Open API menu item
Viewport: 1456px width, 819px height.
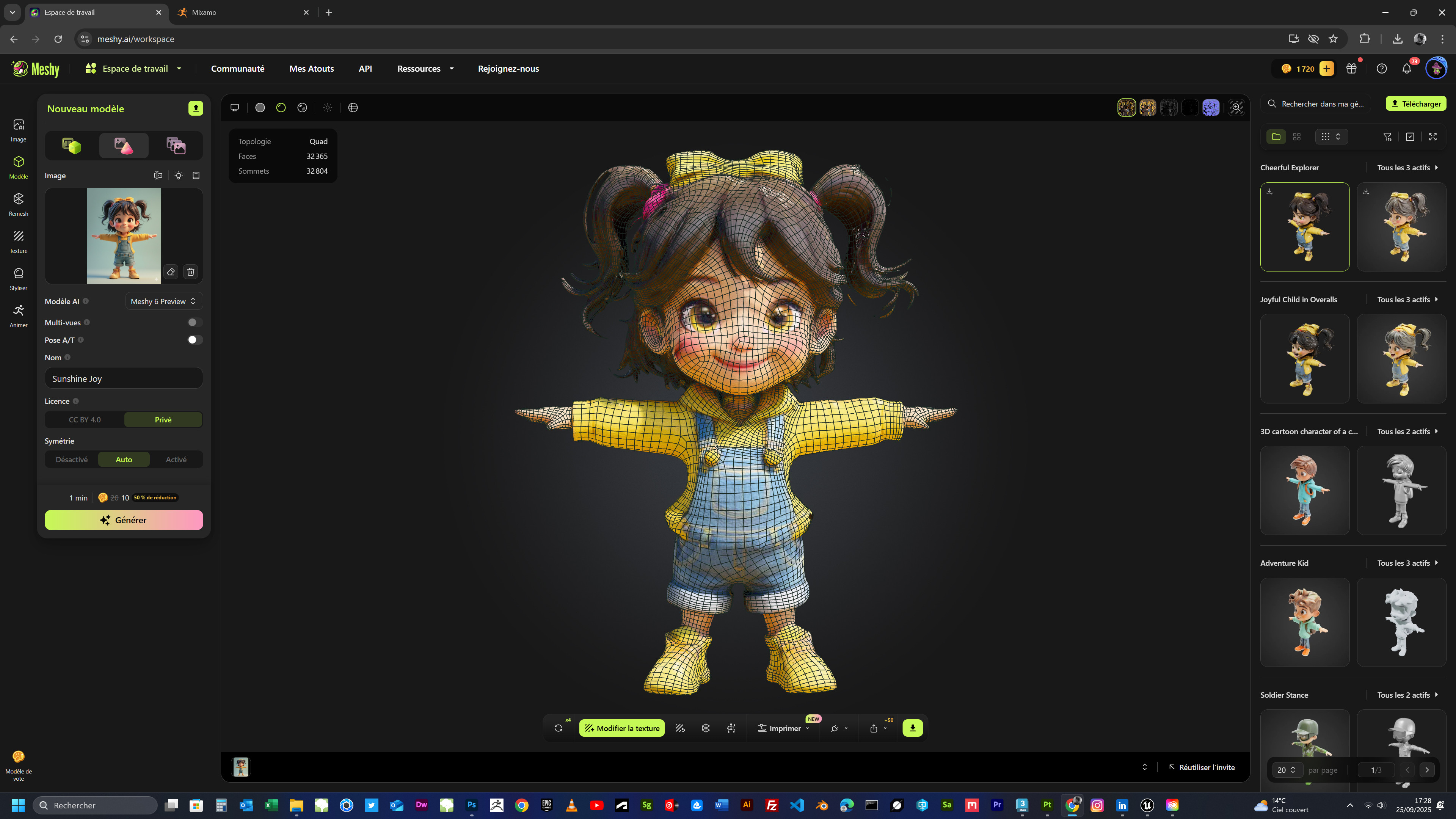pos(365,68)
